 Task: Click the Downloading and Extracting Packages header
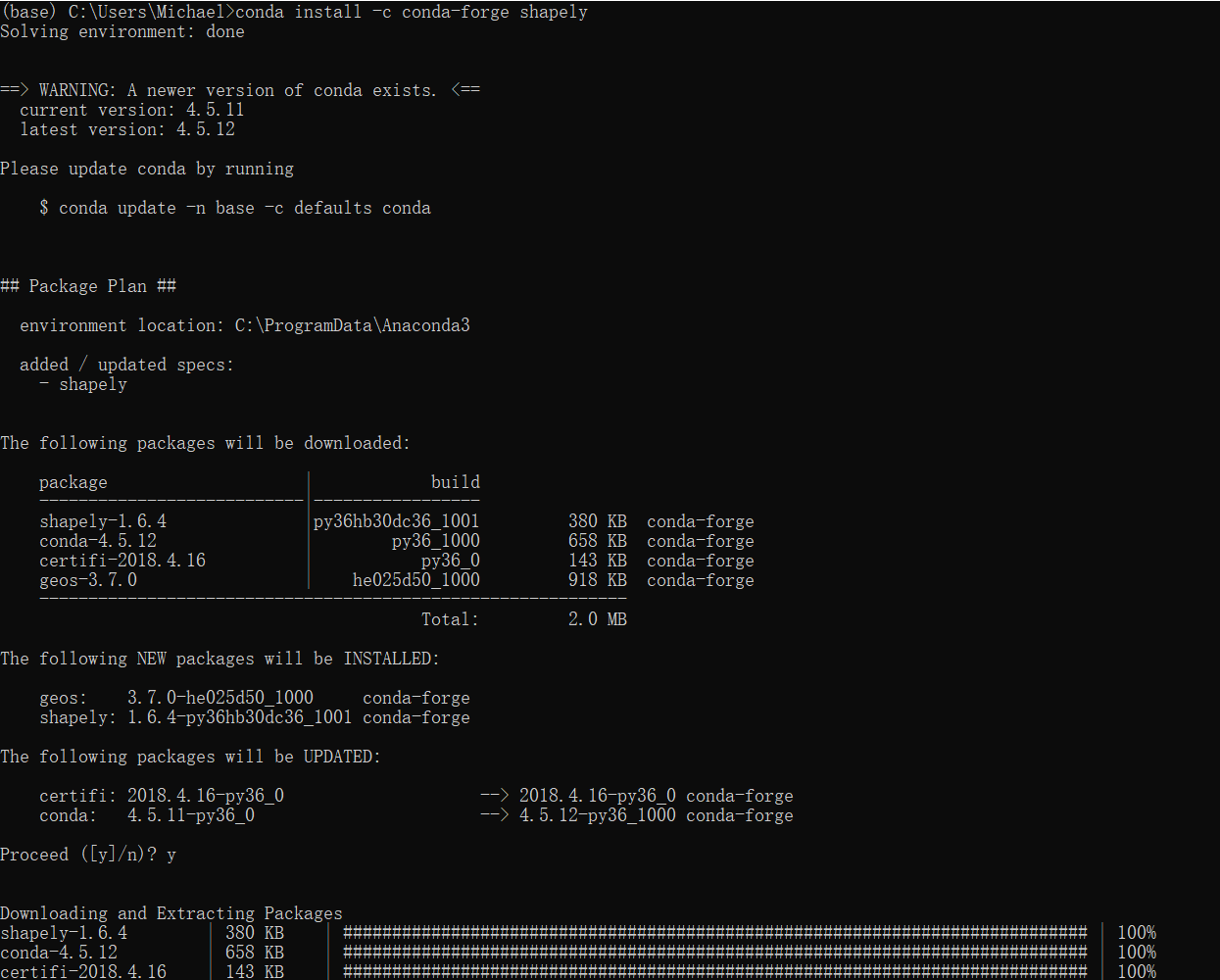(x=171, y=912)
